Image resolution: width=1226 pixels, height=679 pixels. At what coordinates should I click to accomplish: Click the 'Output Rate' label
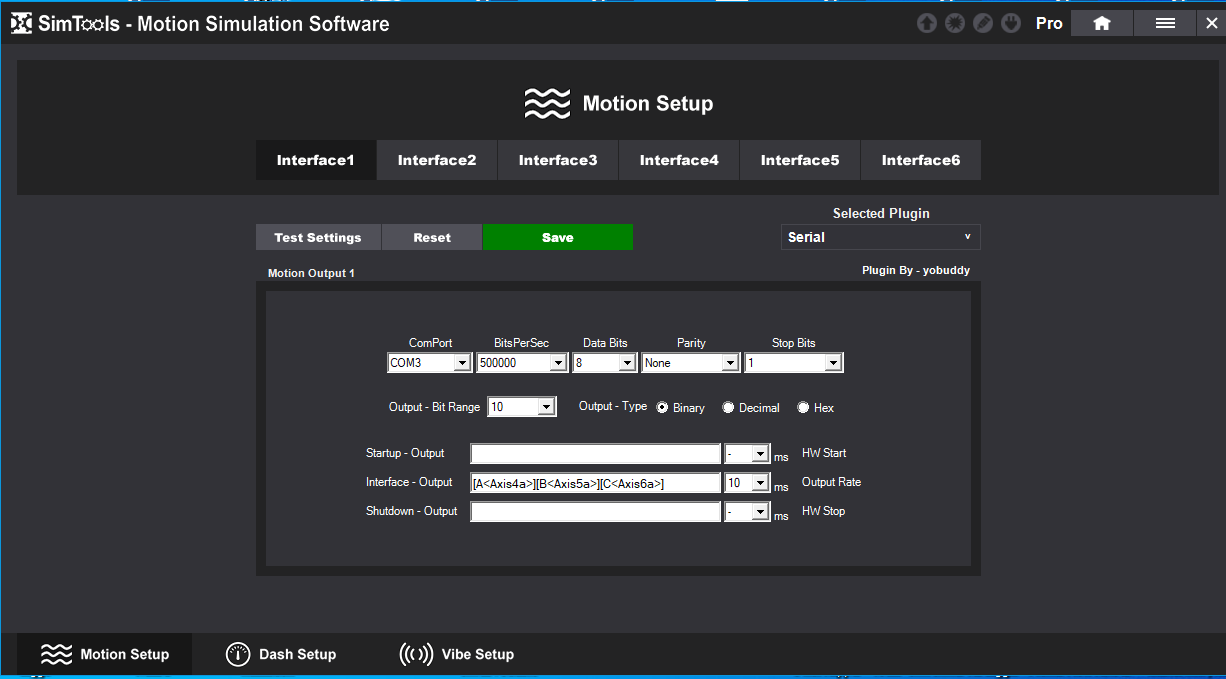(x=831, y=482)
